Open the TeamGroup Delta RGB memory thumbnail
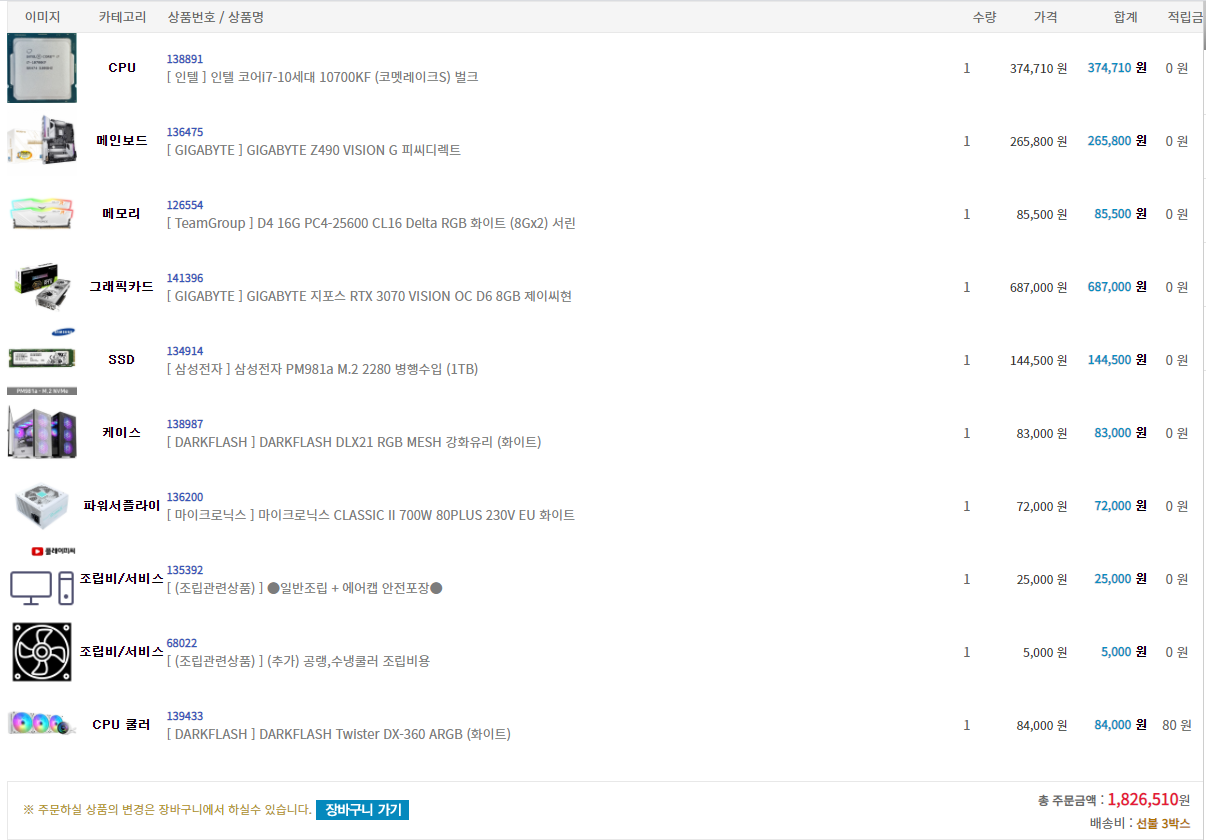The width and height of the screenshot is (1206, 840). [x=42, y=213]
